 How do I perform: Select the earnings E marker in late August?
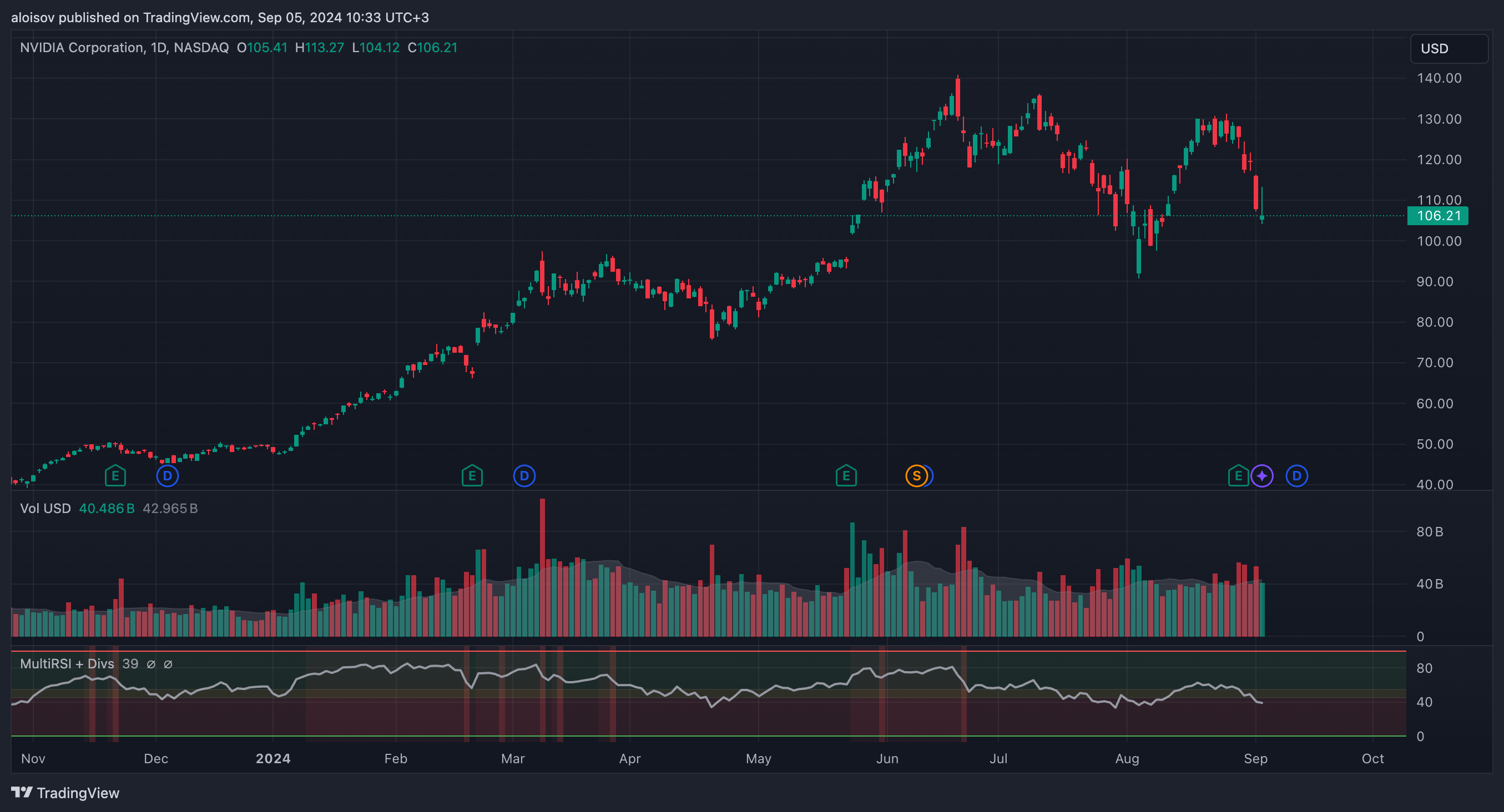(x=1238, y=476)
